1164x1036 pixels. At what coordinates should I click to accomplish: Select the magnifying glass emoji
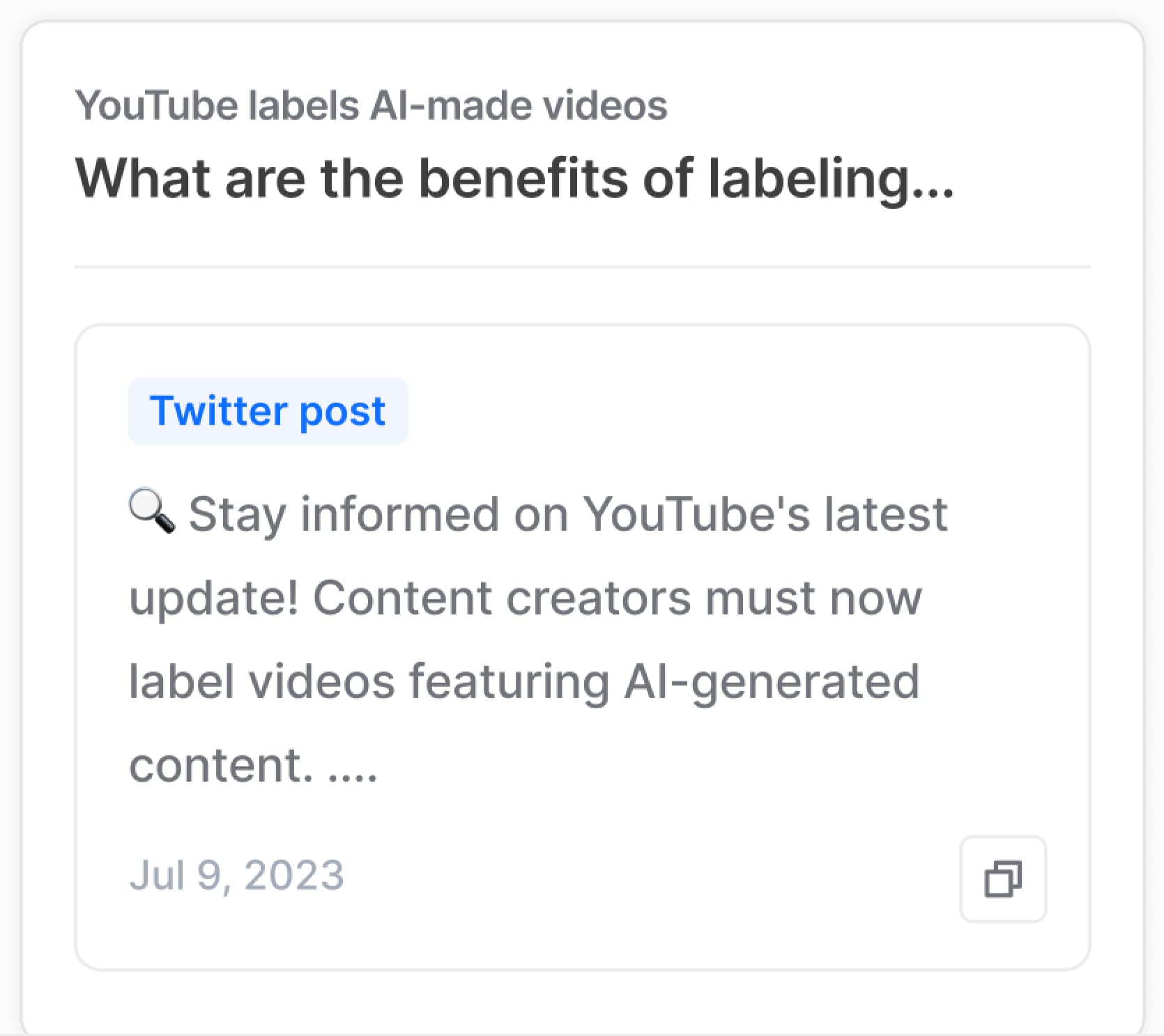152,512
